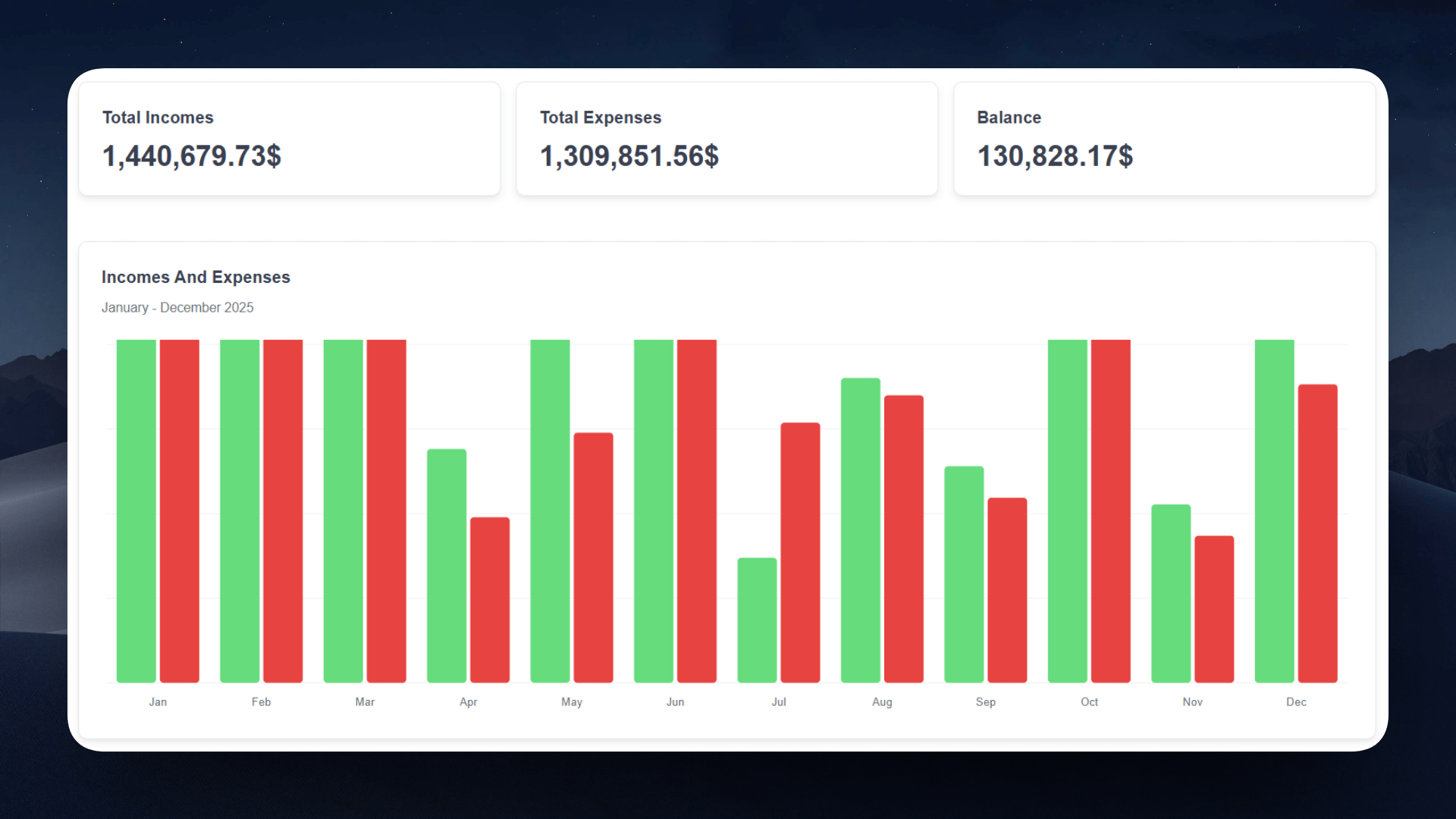Click the green September income bar

[x=964, y=574]
